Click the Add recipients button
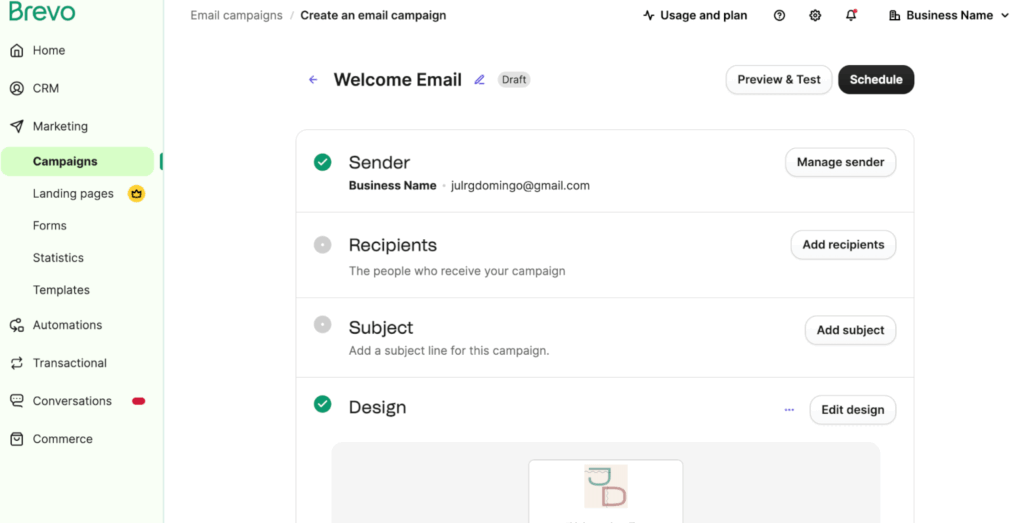 (x=843, y=245)
